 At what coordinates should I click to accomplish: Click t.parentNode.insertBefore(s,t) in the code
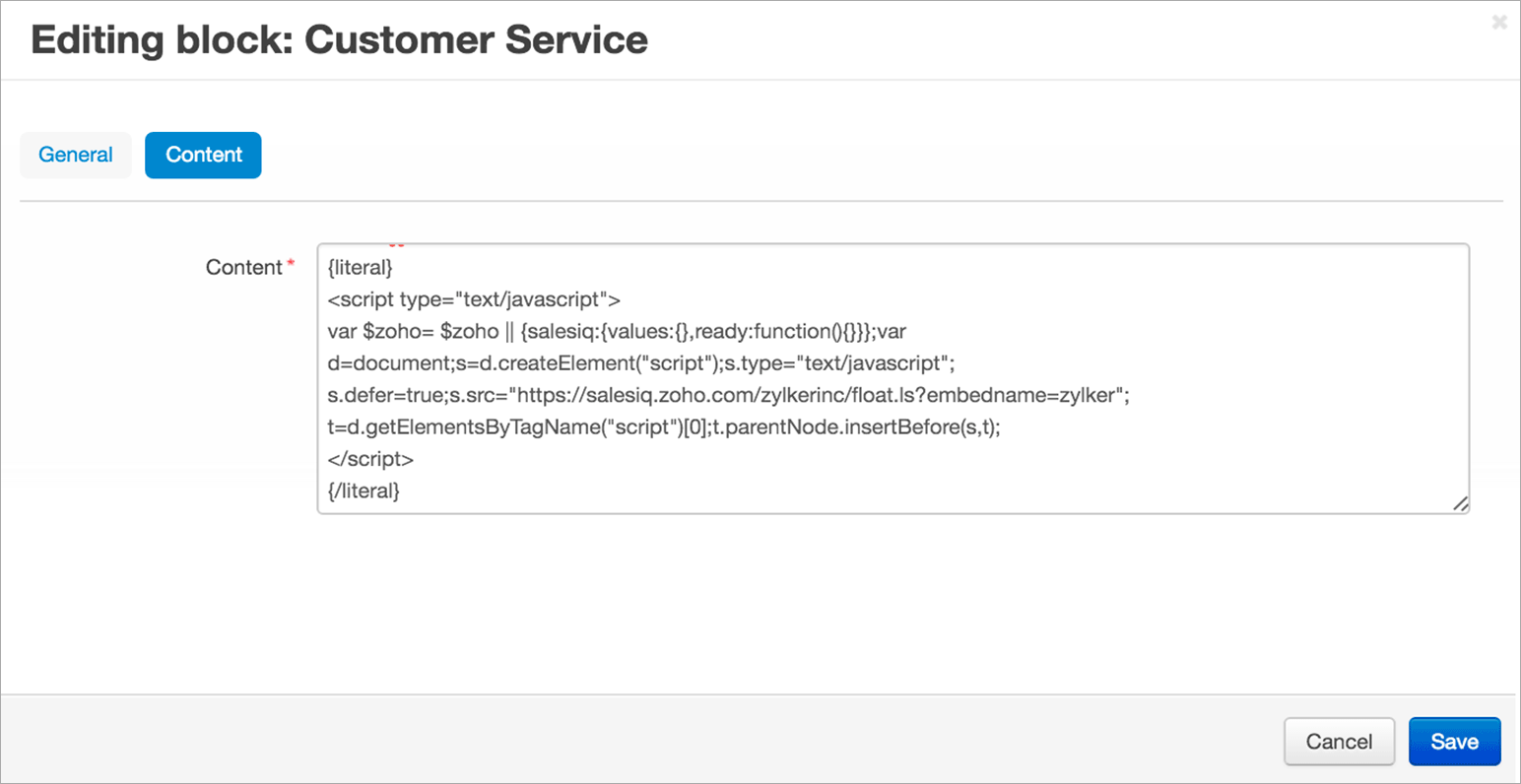tap(855, 427)
